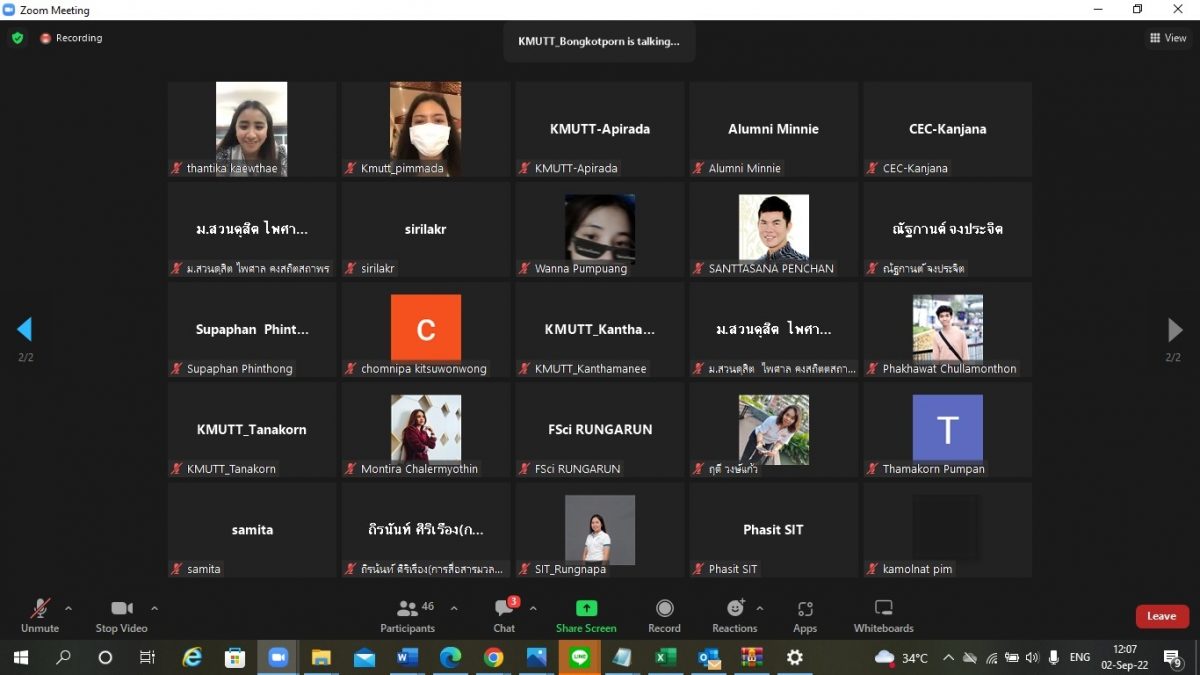Open video options caret next to Stop Video
Image resolution: width=1200 pixels, height=675 pixels.
[x=154, y=608]
